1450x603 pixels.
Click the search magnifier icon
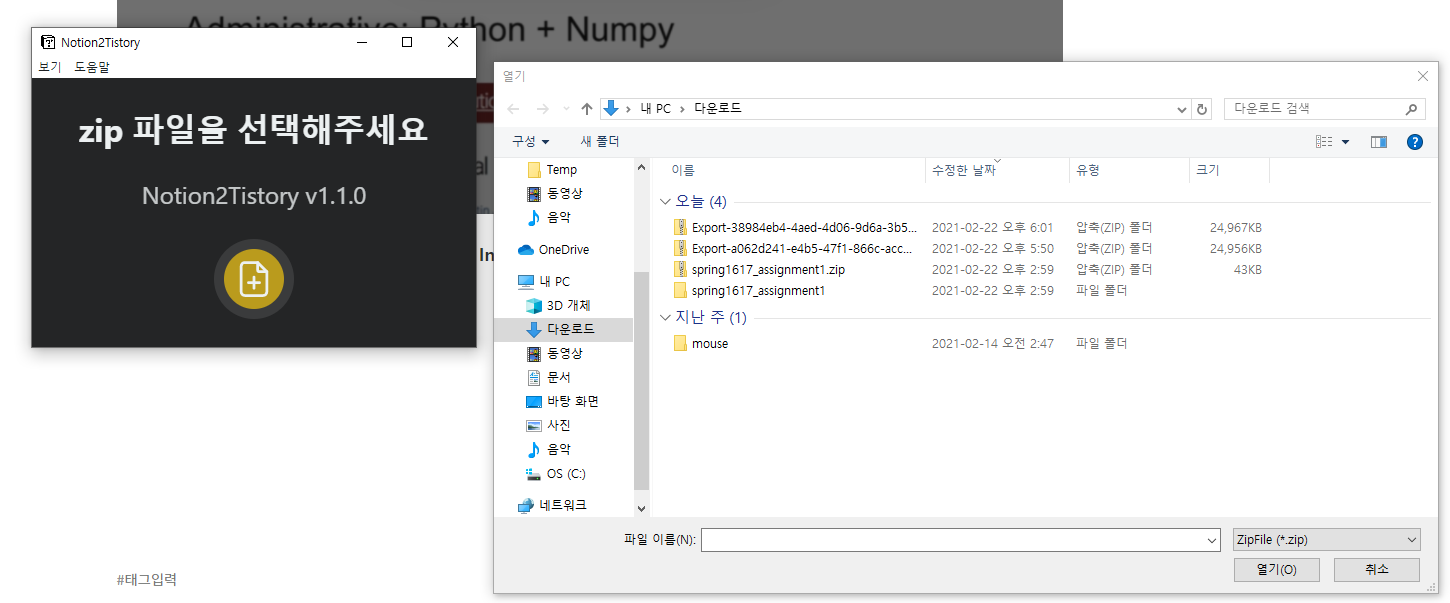(1411, 109)
